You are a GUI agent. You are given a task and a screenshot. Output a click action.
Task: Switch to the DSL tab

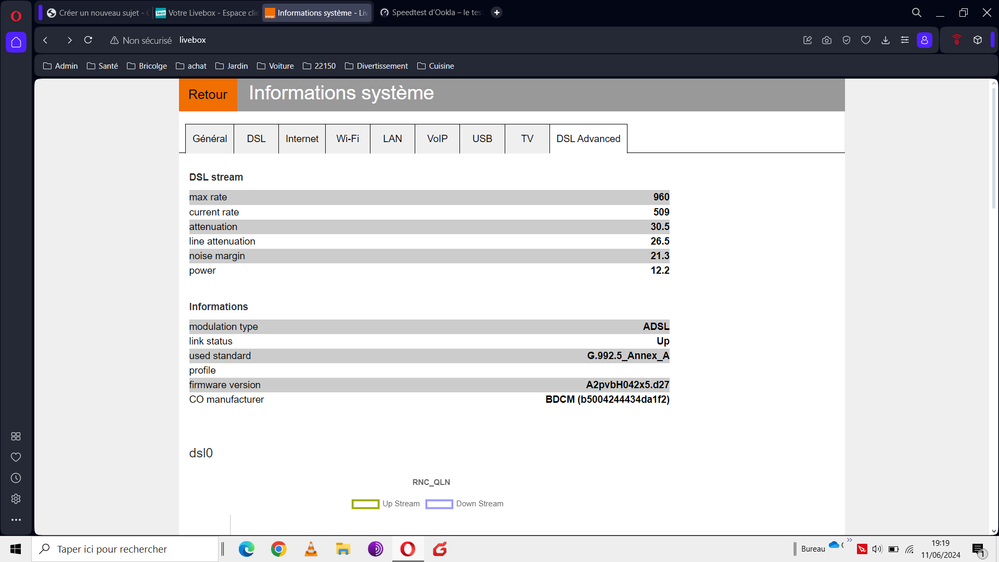[256, 139]
